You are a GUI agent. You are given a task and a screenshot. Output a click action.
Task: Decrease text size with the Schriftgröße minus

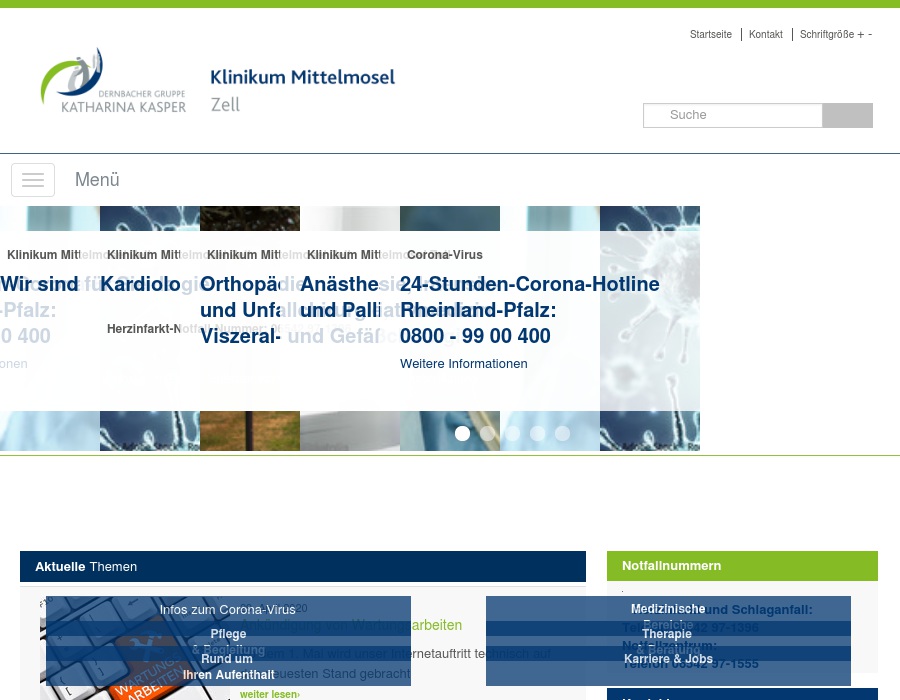click(x=870, y=34)
